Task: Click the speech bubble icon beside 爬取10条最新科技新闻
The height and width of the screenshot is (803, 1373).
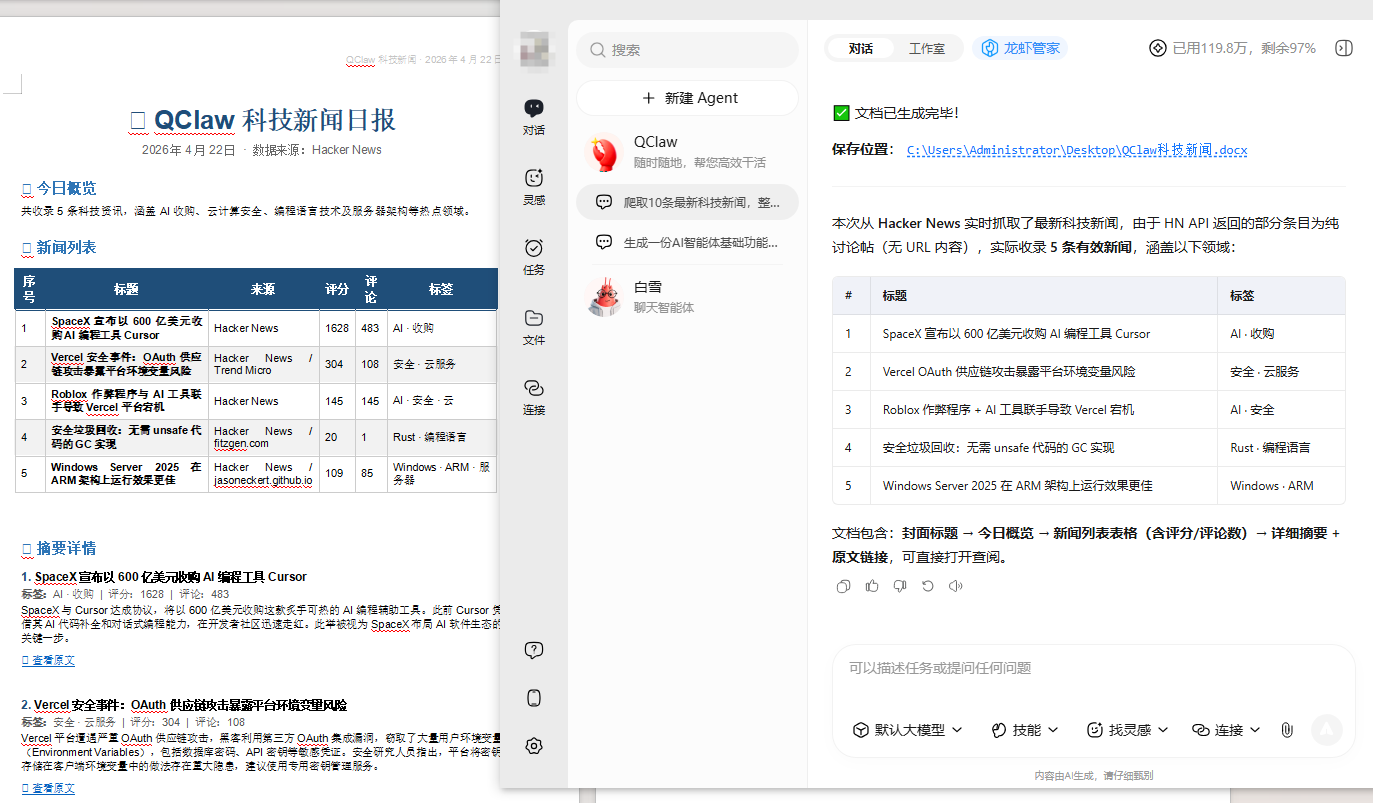Action: coord(604,202)
